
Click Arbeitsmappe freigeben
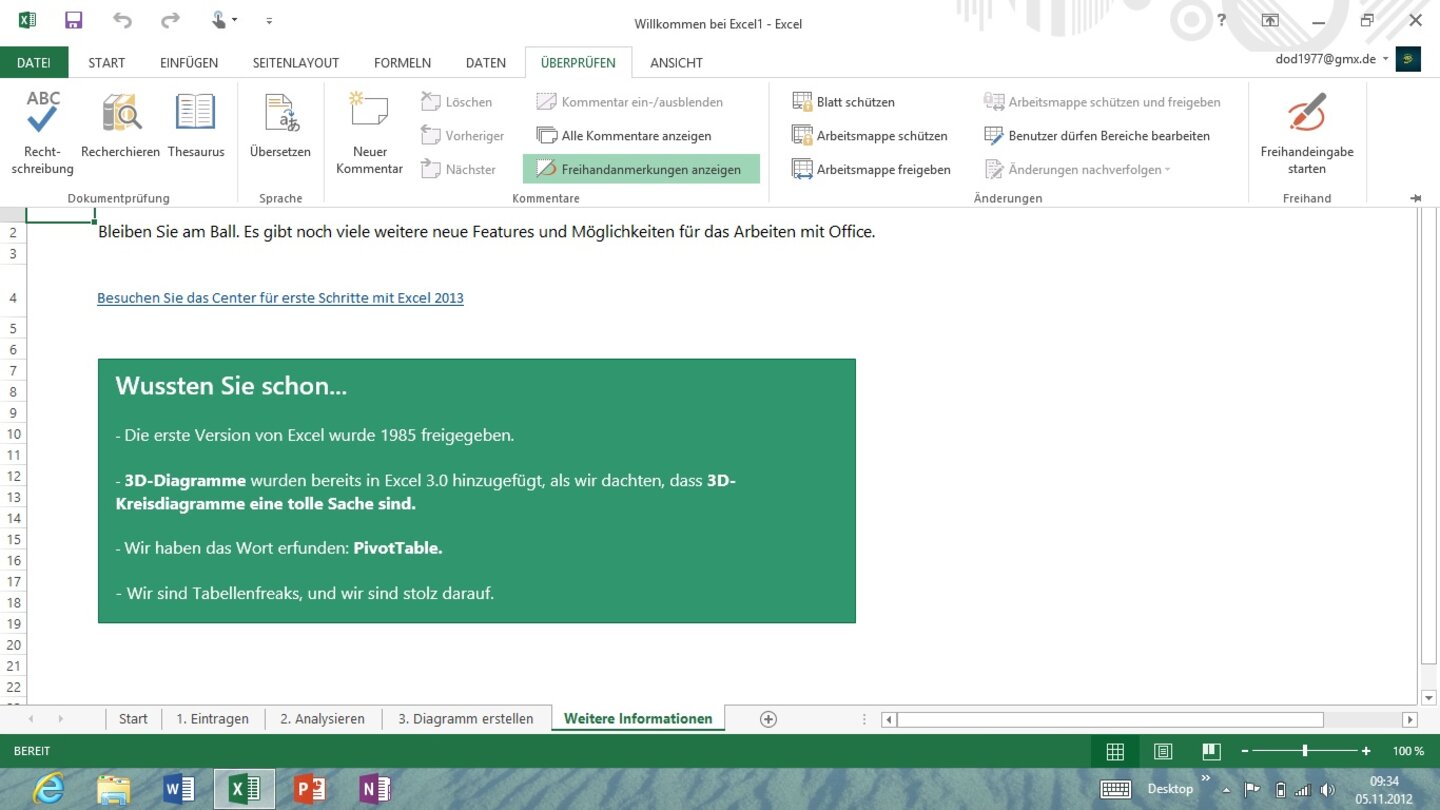pyautogui.click(x=871, y=170)
